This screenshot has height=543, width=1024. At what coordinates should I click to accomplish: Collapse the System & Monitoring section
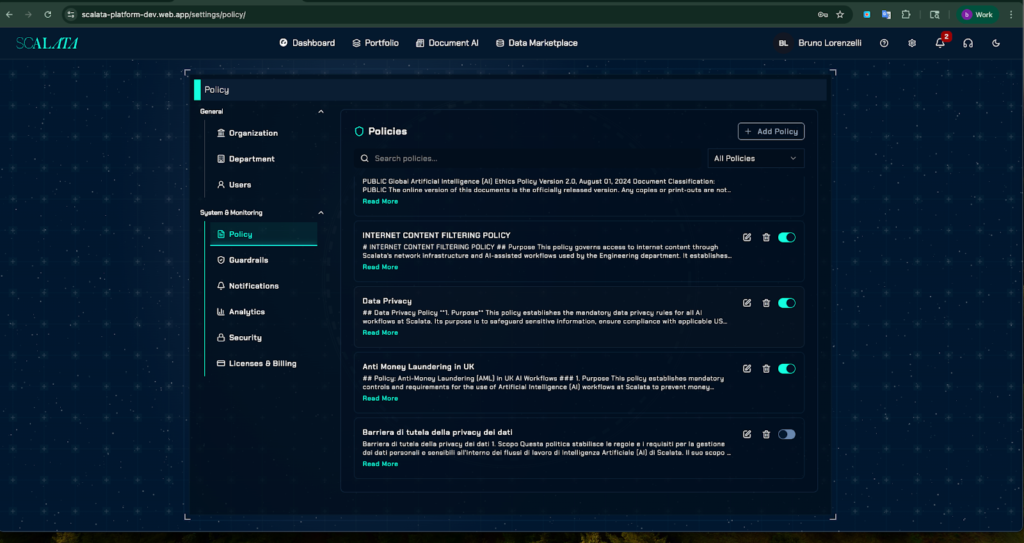point(320,212)
